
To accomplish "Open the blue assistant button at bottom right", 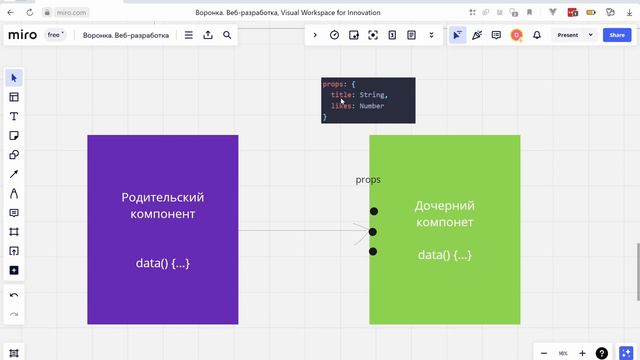I will [626, 353].
